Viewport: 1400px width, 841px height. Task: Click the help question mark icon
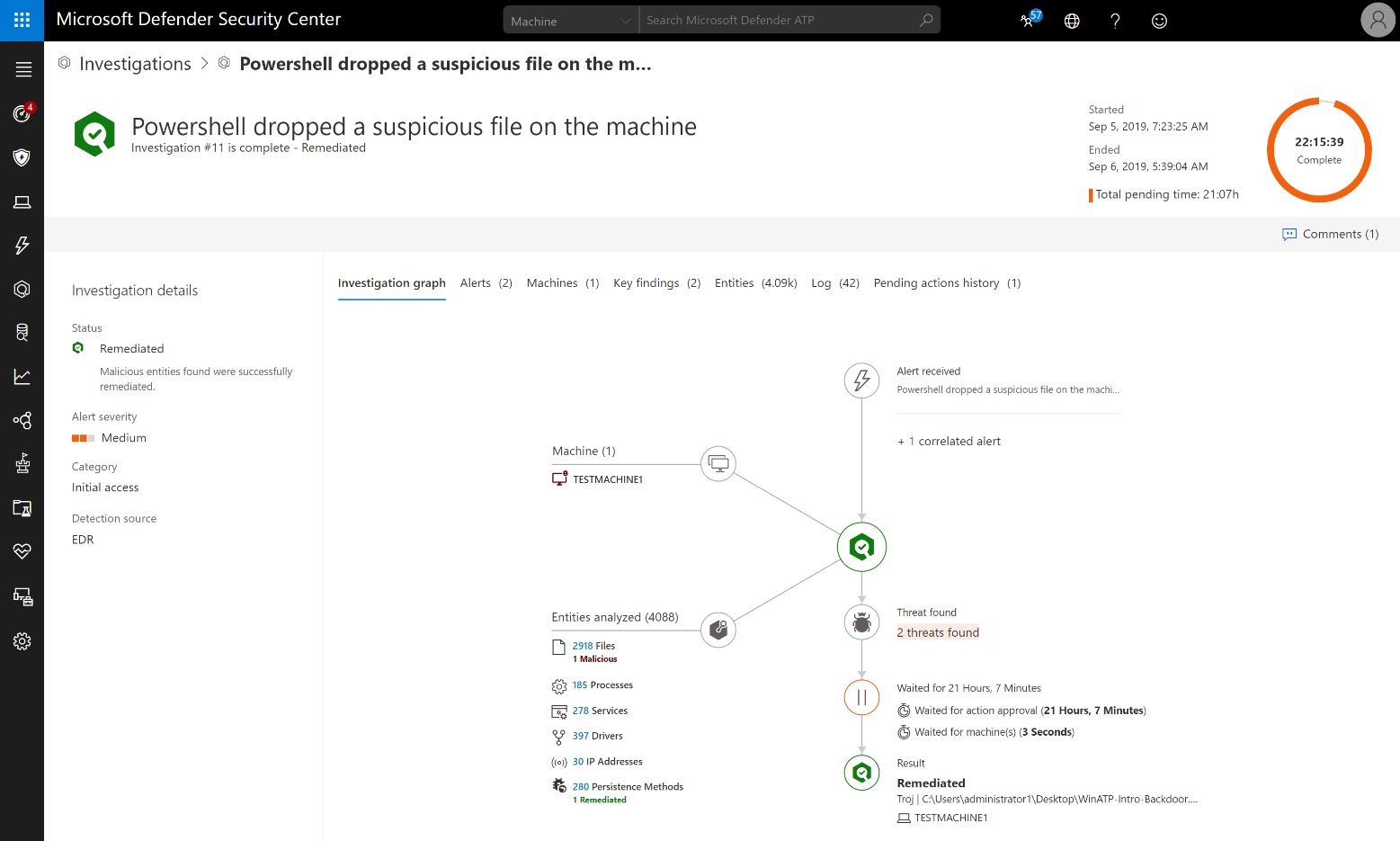coord(1115,21)
